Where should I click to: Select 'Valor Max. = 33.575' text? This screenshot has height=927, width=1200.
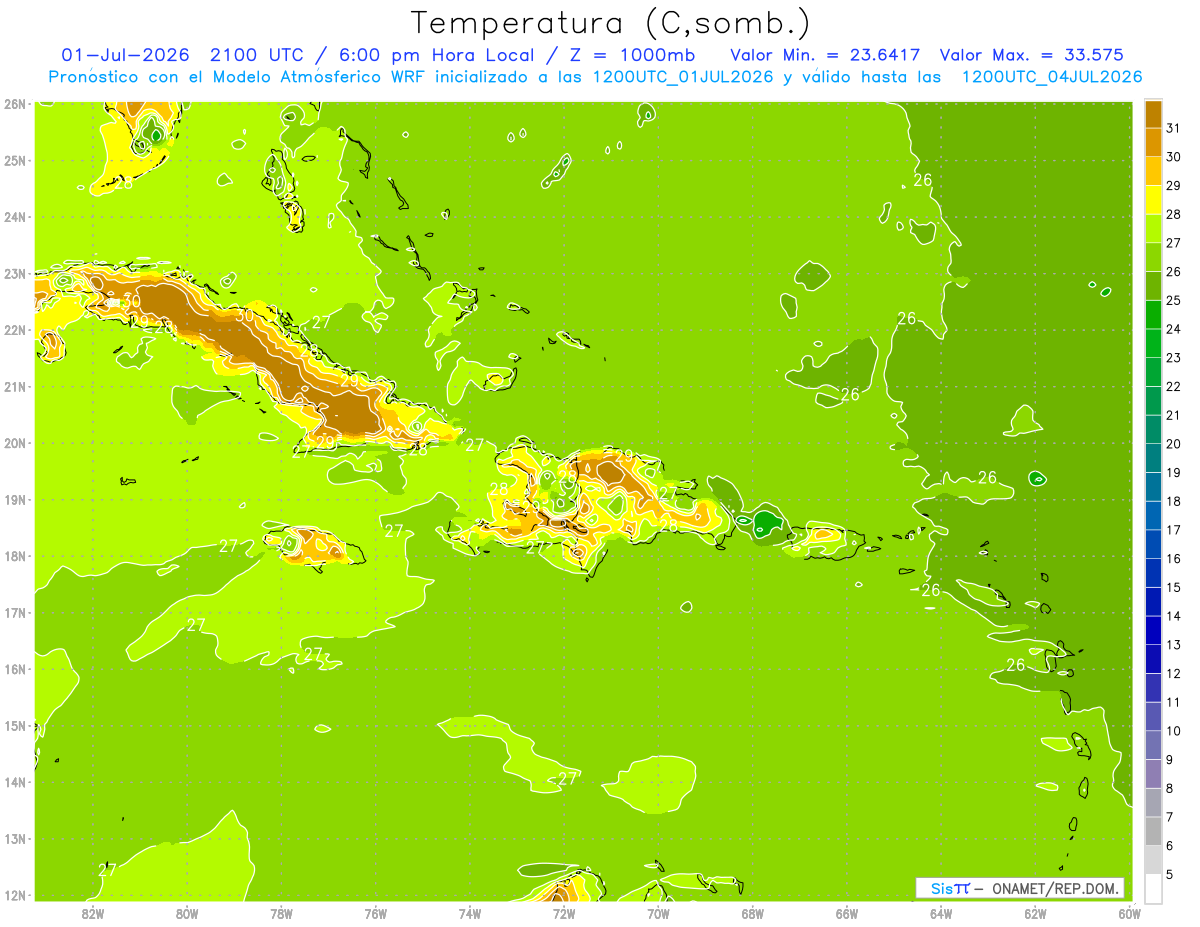[x=1032, y=54]
